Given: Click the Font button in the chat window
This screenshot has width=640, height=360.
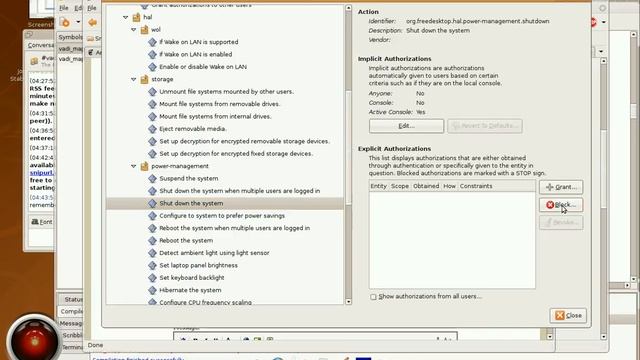Looking at the screenshot, I should pos(42,222).
